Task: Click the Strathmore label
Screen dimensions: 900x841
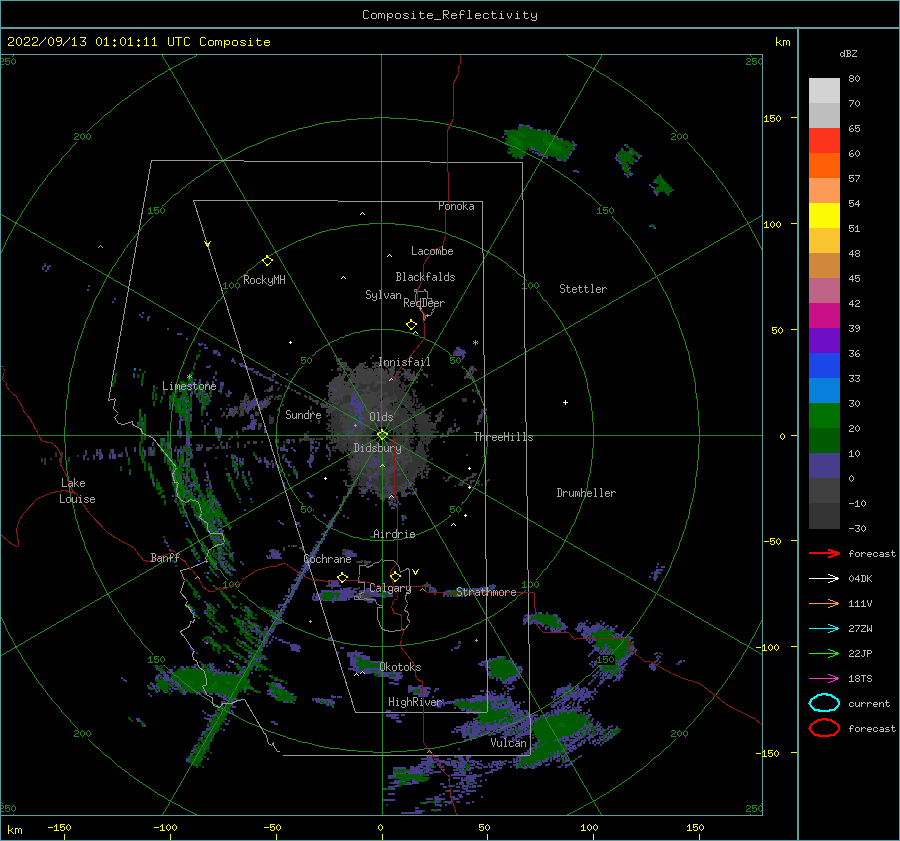Action: [x=486, y=592]
